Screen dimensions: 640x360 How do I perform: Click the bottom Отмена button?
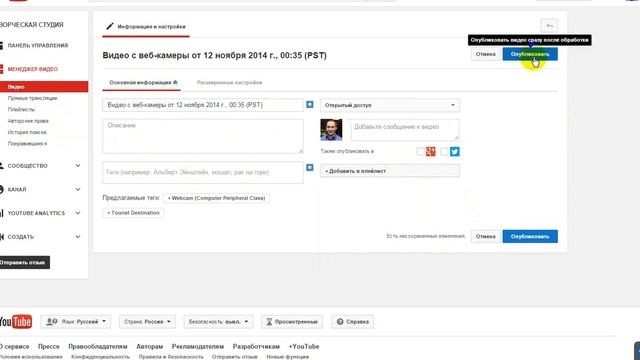click(485, 236)
